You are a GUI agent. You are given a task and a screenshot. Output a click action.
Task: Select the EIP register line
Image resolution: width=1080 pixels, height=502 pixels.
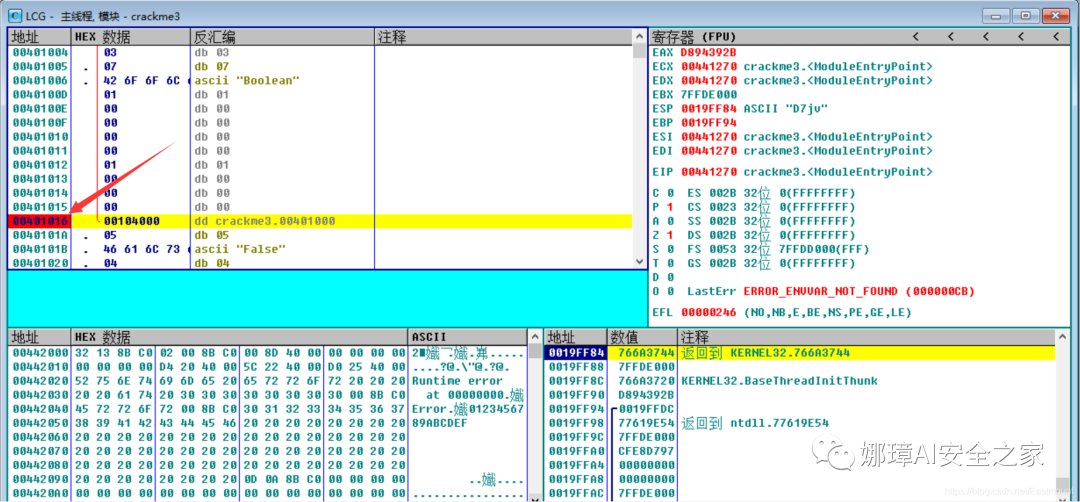(792, 171)
